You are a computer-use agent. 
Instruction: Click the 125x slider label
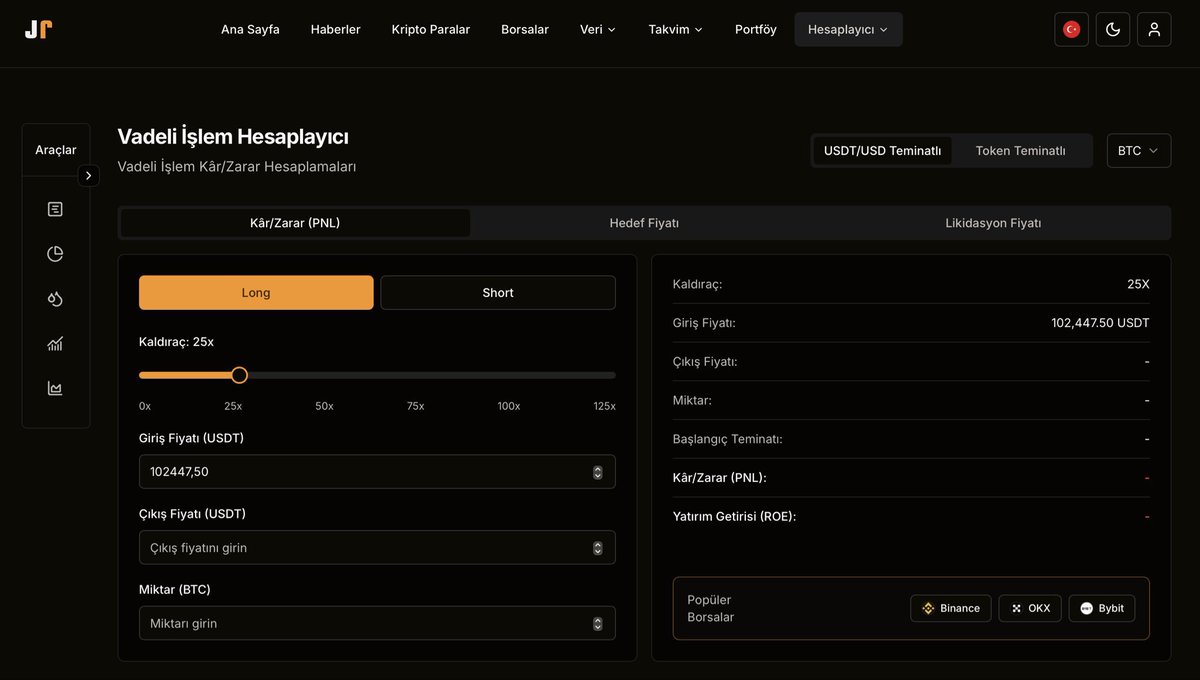(604, 406)
